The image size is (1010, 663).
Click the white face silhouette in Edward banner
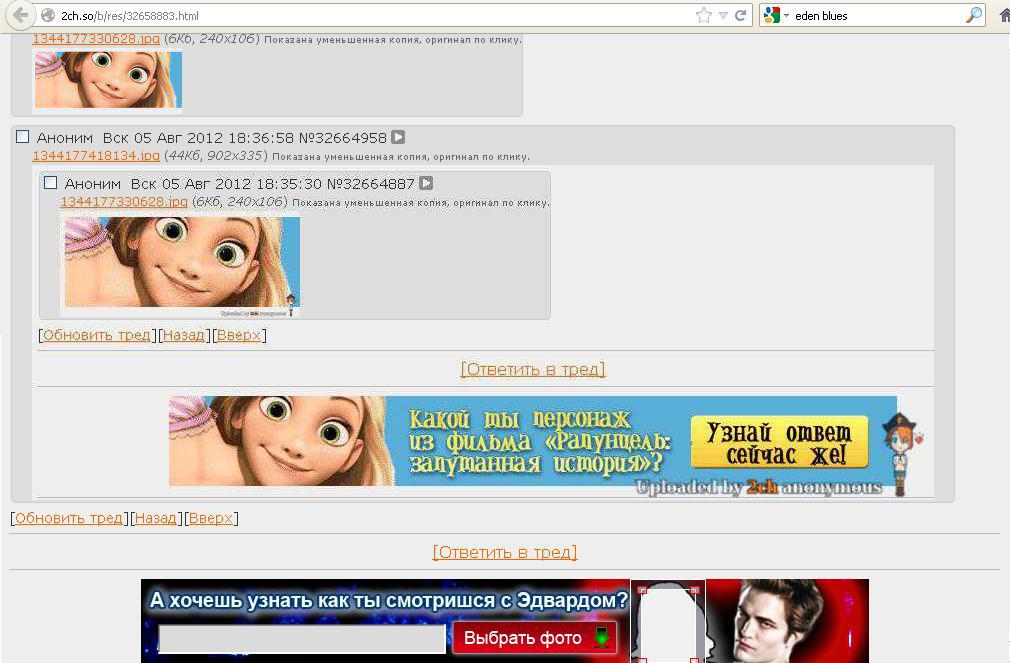[668, 622]
